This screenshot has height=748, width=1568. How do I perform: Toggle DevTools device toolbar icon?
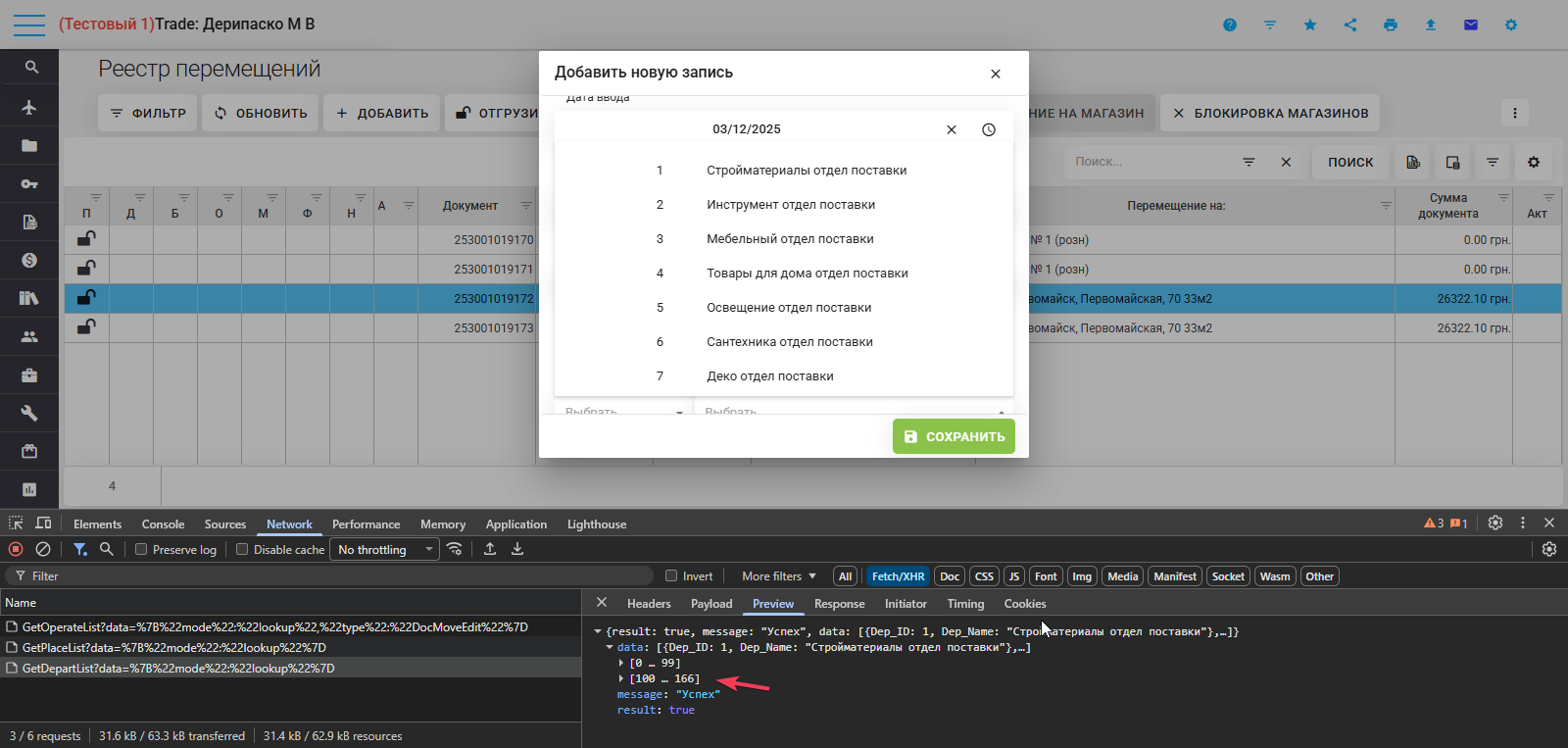pos(43,524)
